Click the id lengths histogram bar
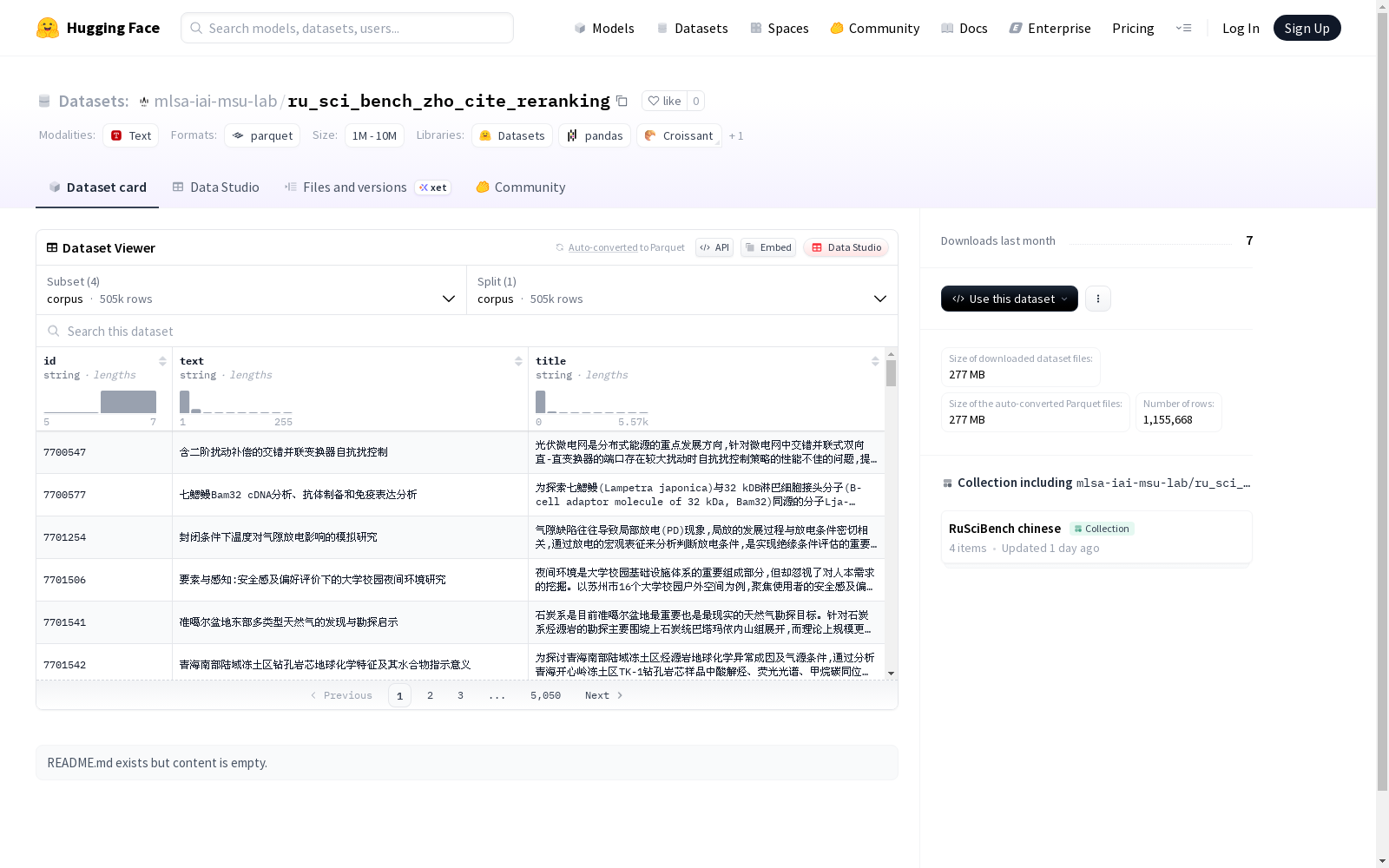 point(128,402)
